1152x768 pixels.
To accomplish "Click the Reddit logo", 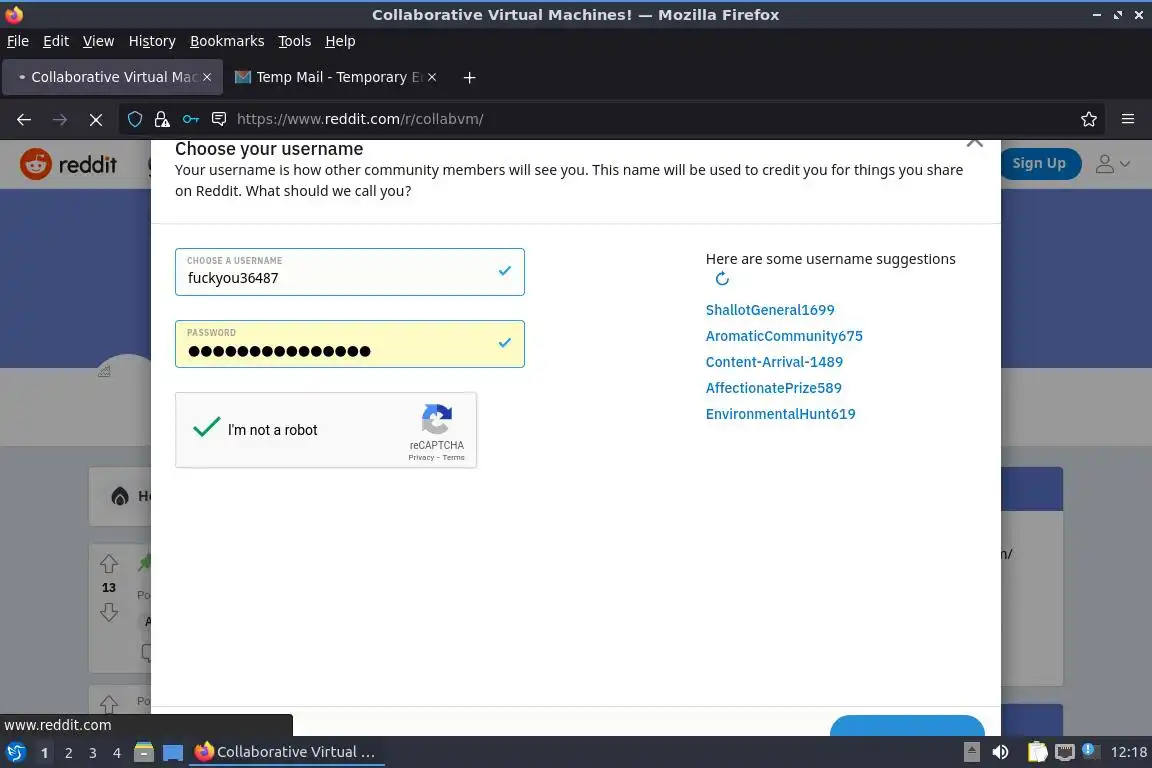I will (x=68, y=164).
